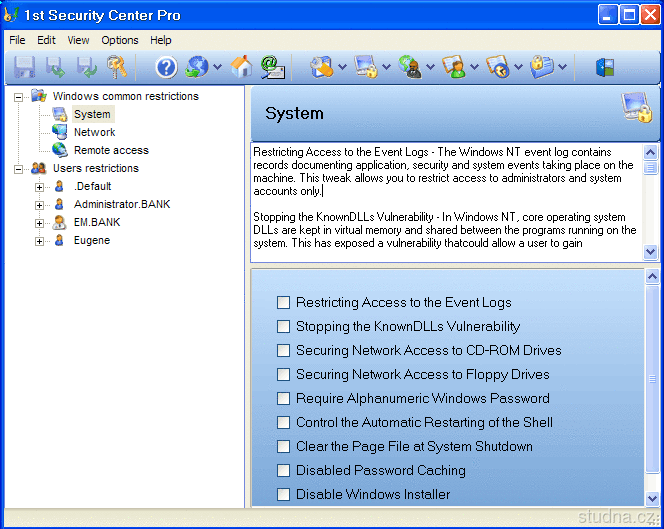
Task: Open dropdown arrow next to monitor-lock toolbar icon
Action: (387, 67)
